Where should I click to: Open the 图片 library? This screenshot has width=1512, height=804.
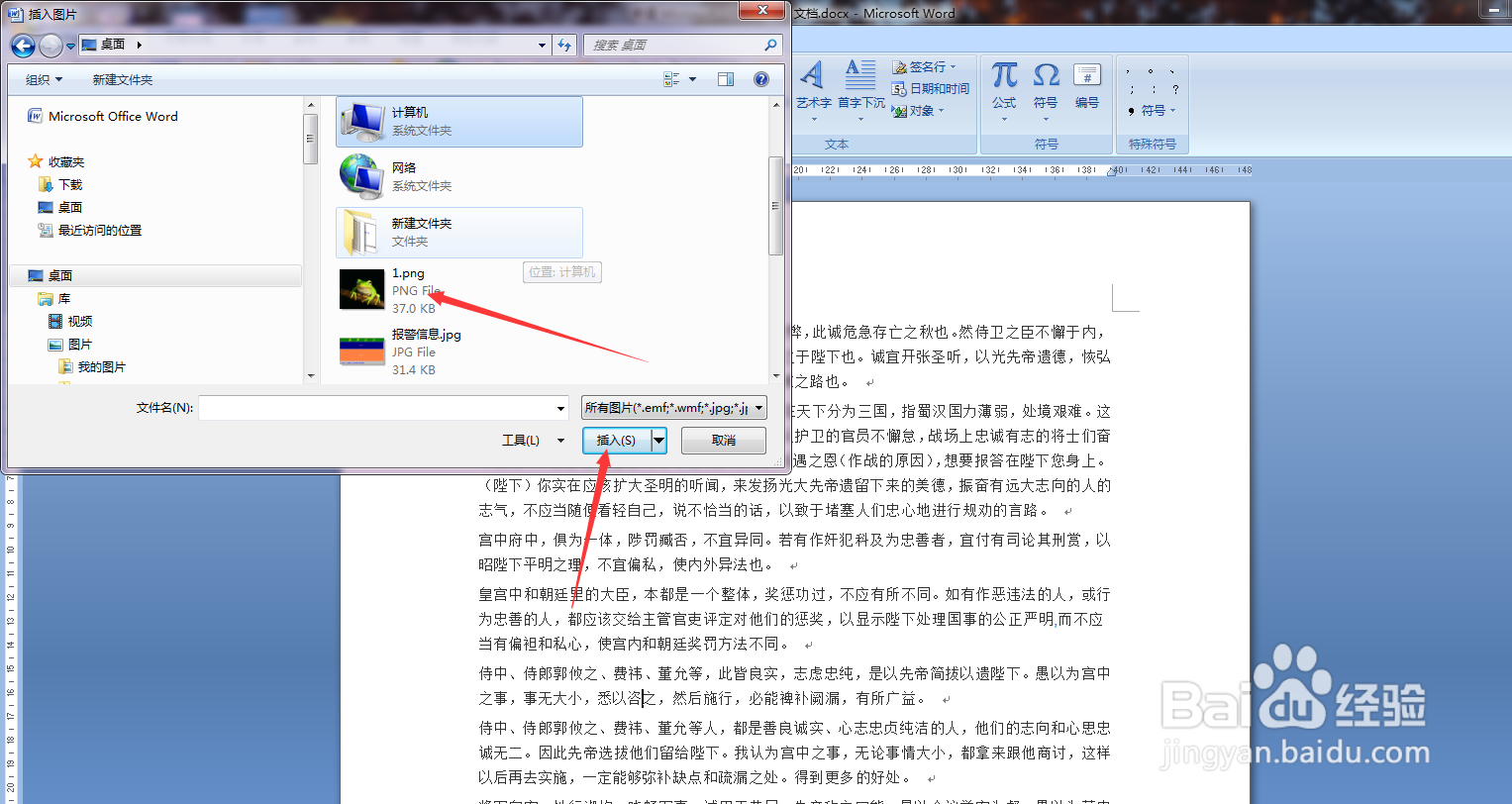(70, 344)
